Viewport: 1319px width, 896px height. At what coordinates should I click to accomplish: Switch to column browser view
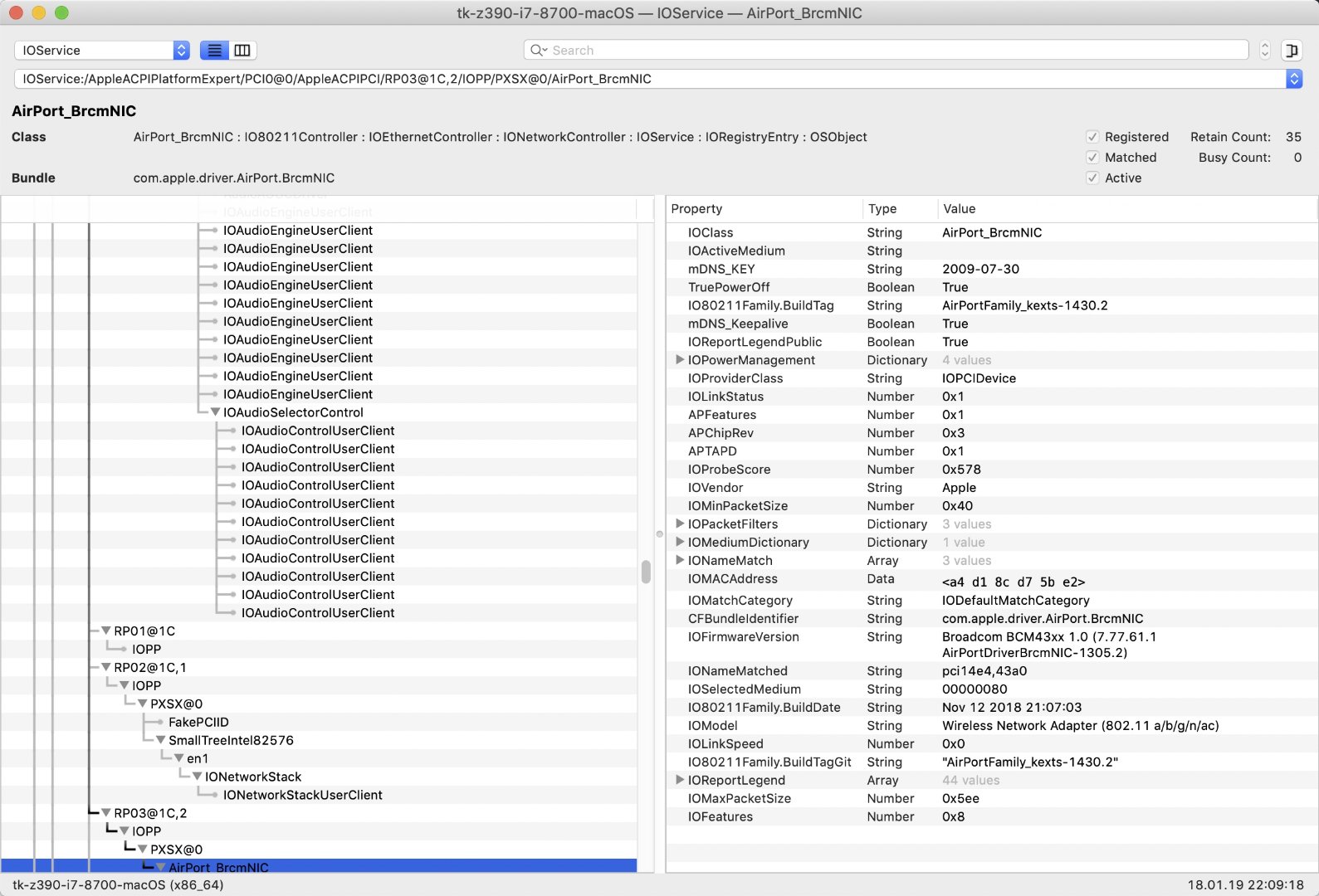[x=242, y=51]
